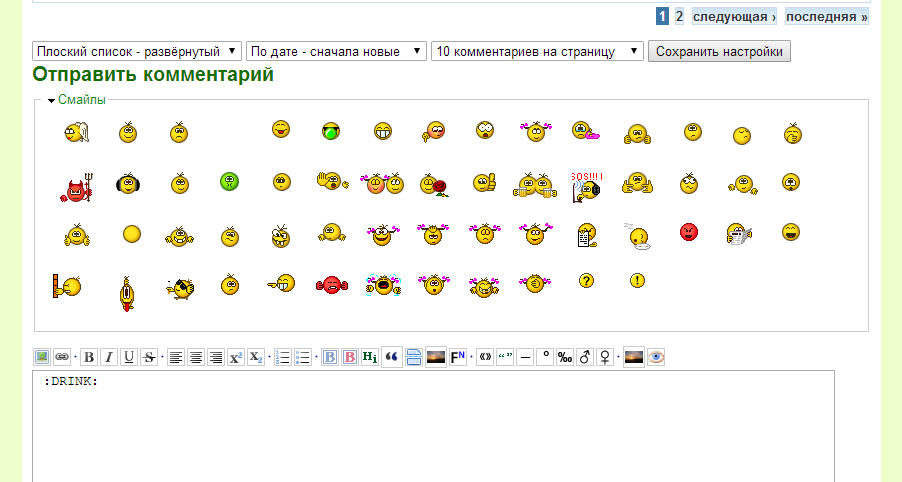This screenshot has width=902, height=482.
Task: Insert the smiley wearing headphones
Action: pos(128,183)
